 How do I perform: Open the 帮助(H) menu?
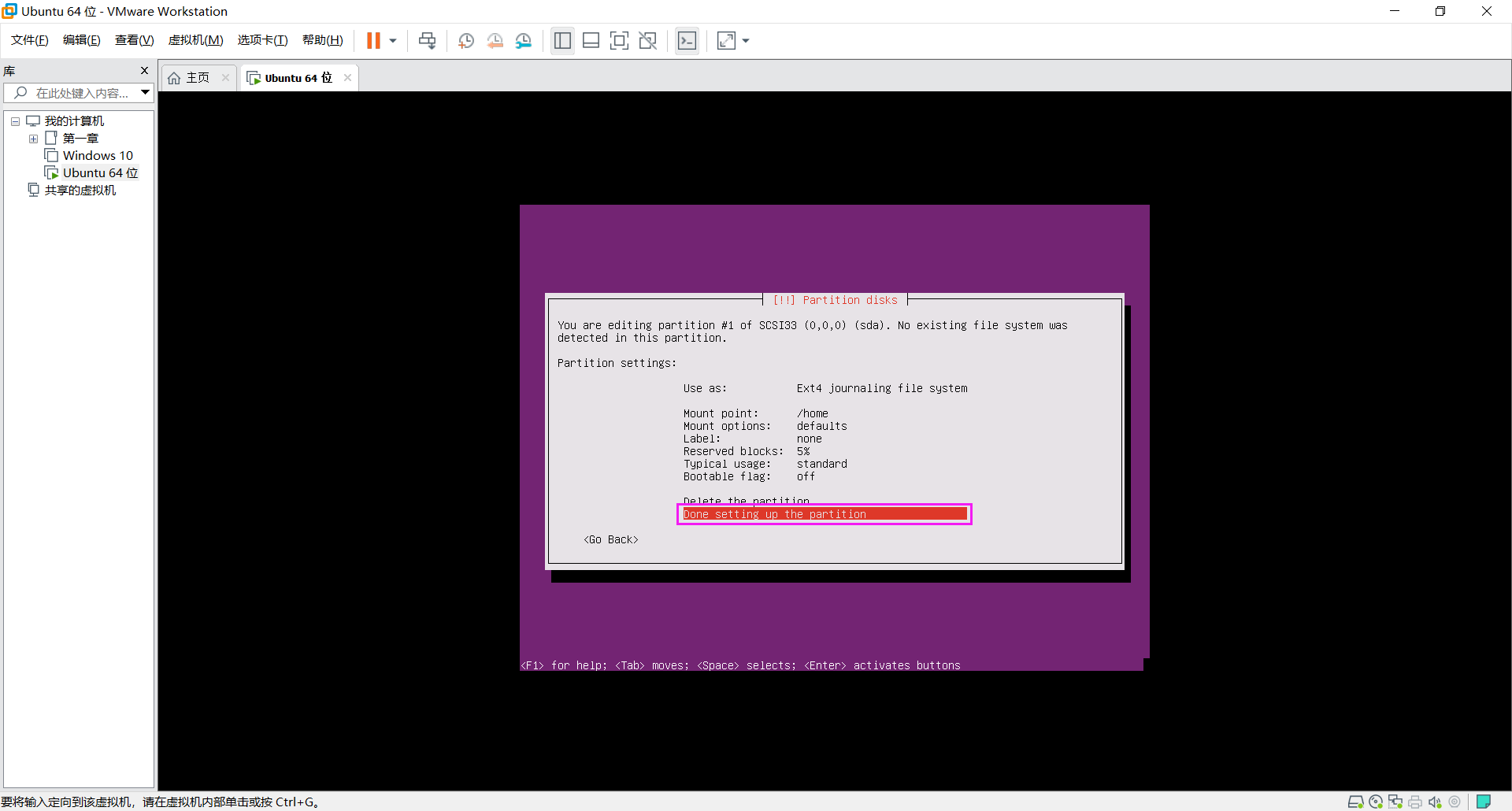click(x=323, y=40)
